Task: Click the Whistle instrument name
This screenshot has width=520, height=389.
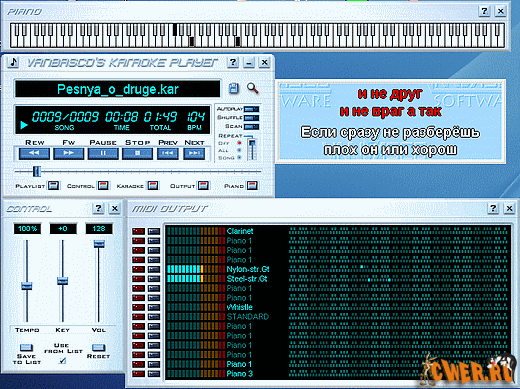Action: click(239, 307)
